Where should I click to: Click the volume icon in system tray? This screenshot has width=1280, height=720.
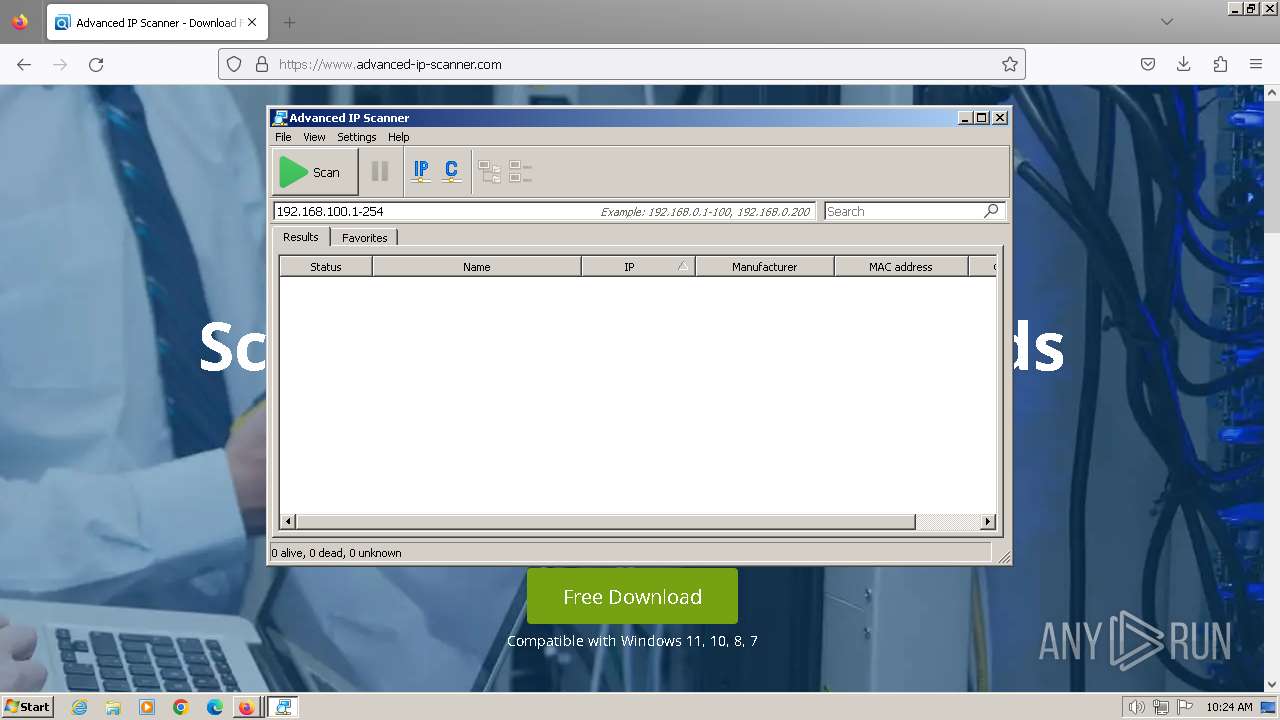click(x=1137, y=707)
